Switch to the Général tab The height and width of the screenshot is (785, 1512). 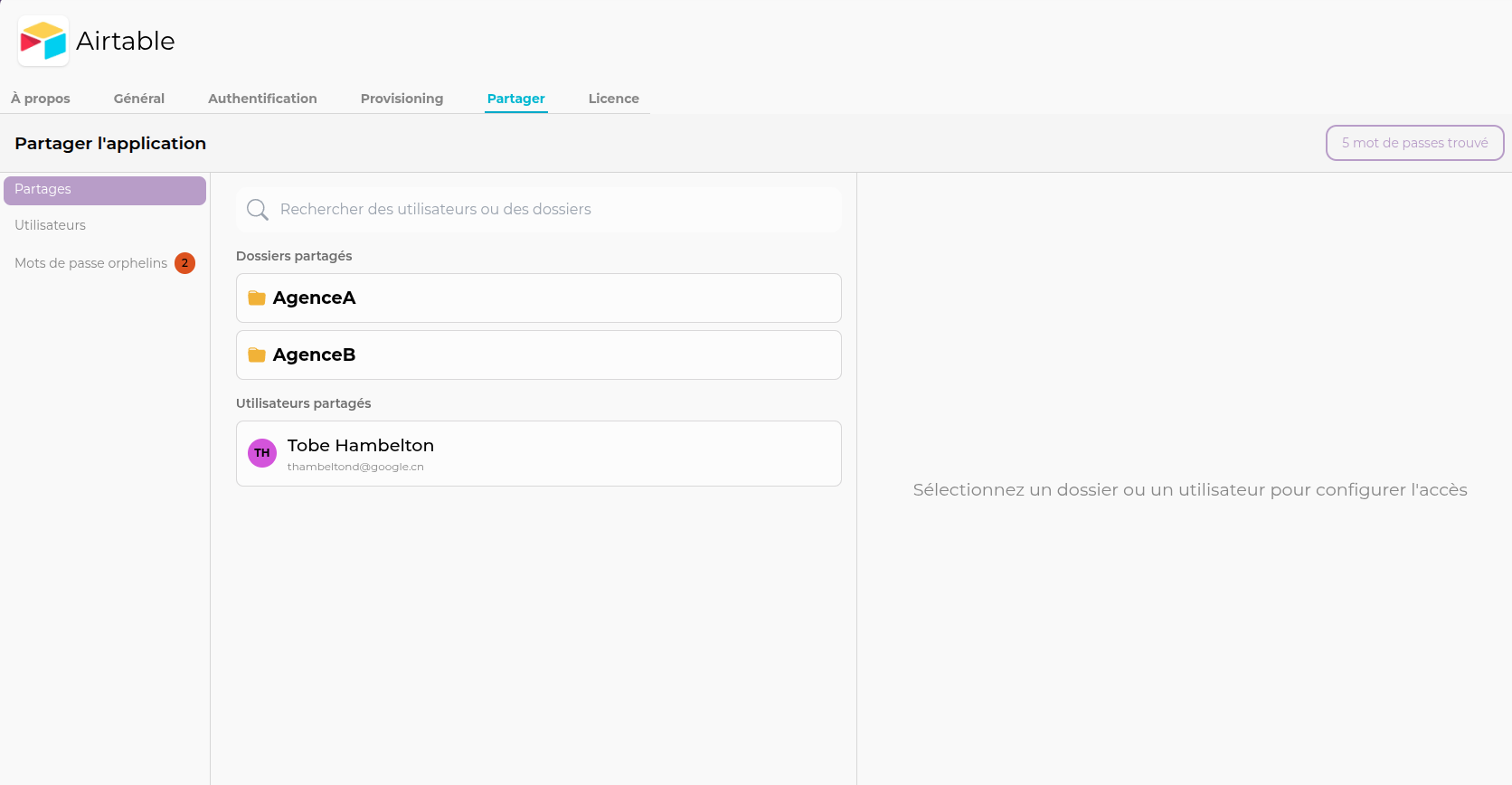(139, 99)
